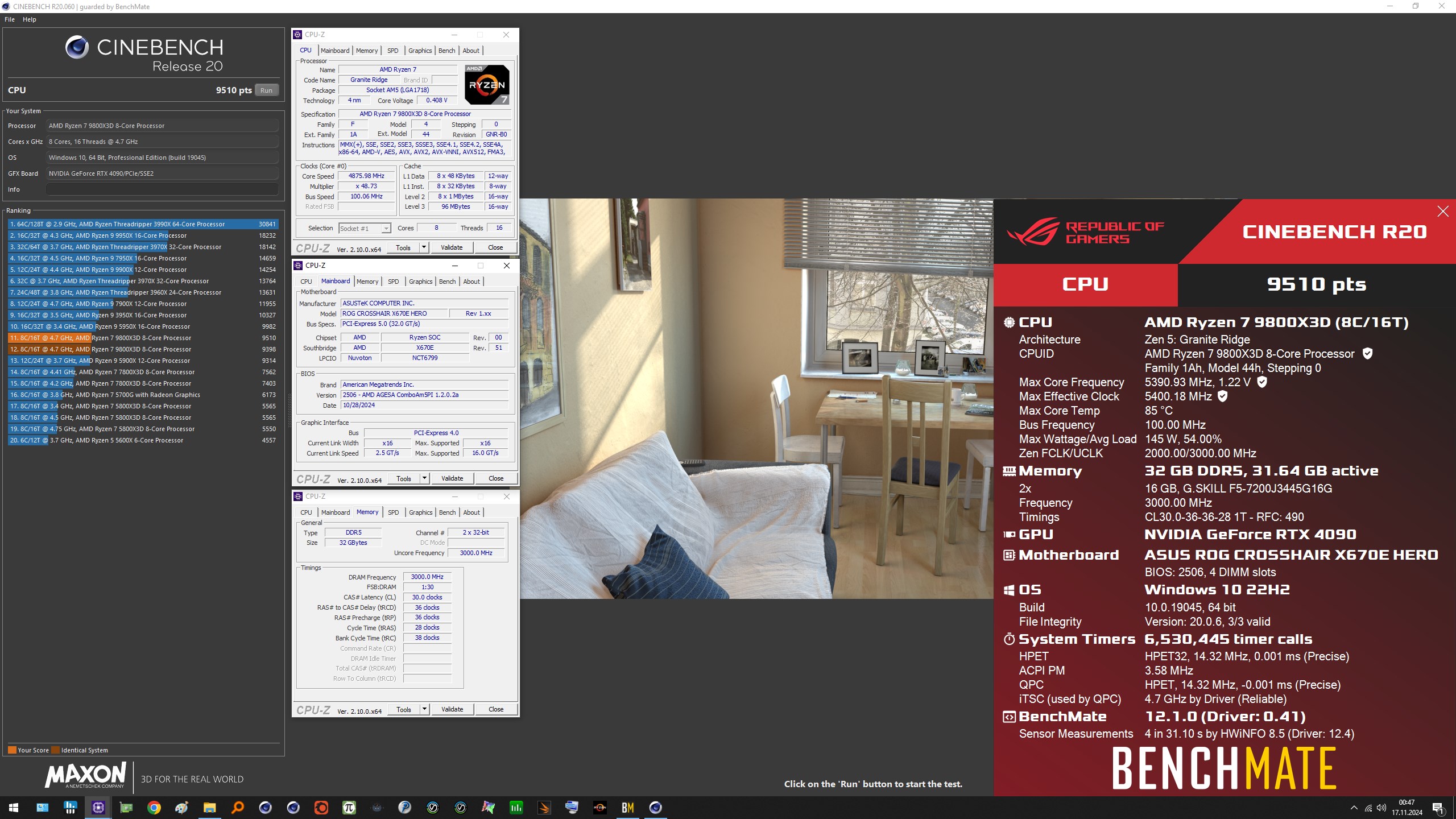Click Close in the Mainboard CPU-Z window

(496, 478)
